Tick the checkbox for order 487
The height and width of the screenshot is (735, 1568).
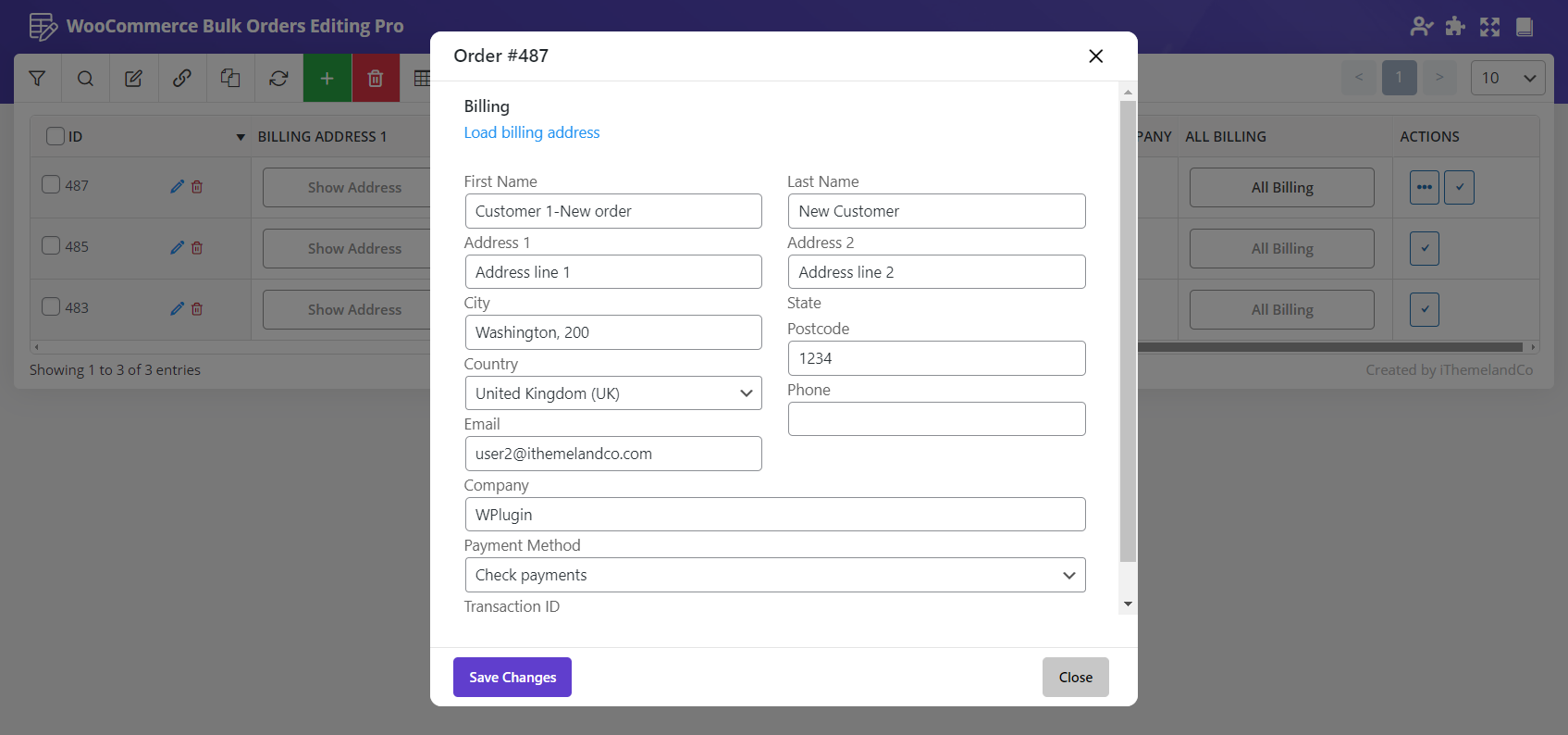coord(51,185)
